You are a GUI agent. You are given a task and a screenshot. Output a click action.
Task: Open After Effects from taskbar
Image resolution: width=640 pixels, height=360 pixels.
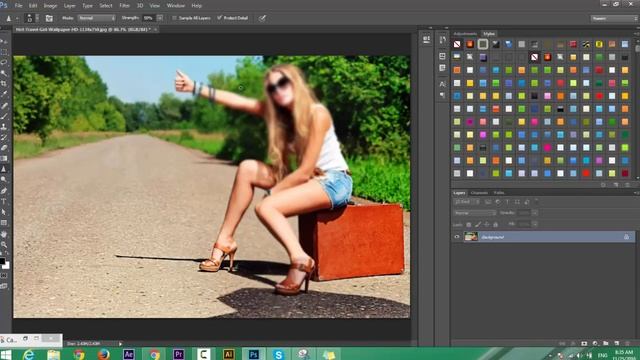129,354
